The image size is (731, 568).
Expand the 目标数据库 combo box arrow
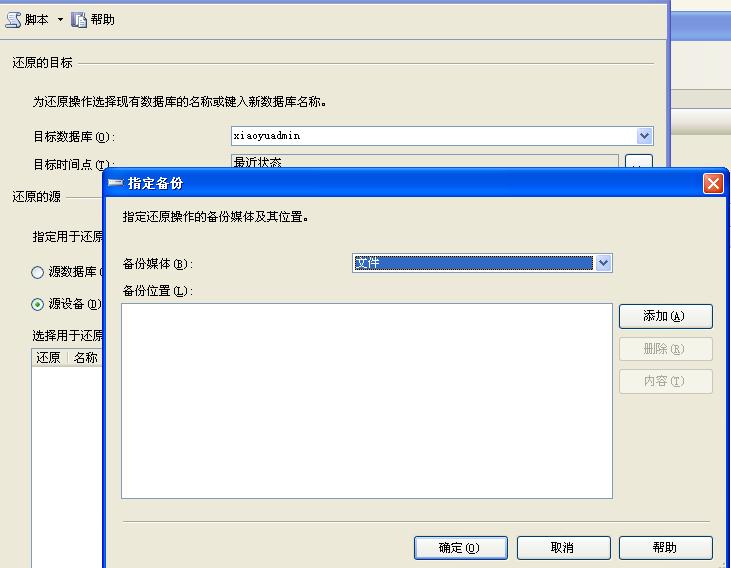point(644,136)
